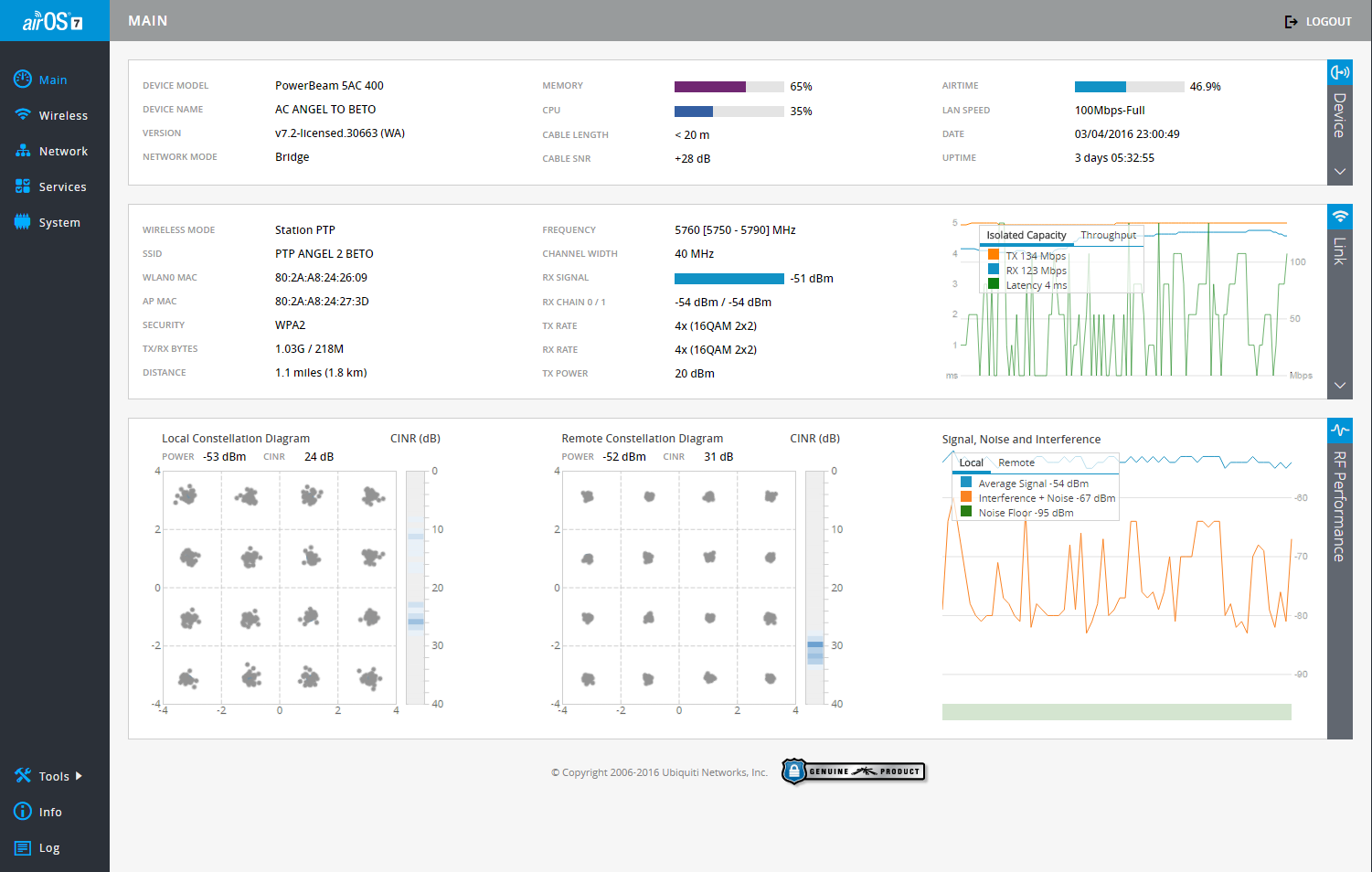Click the Info circle icon
This screenshot has height=872, width=1372.
pos(23,812)
